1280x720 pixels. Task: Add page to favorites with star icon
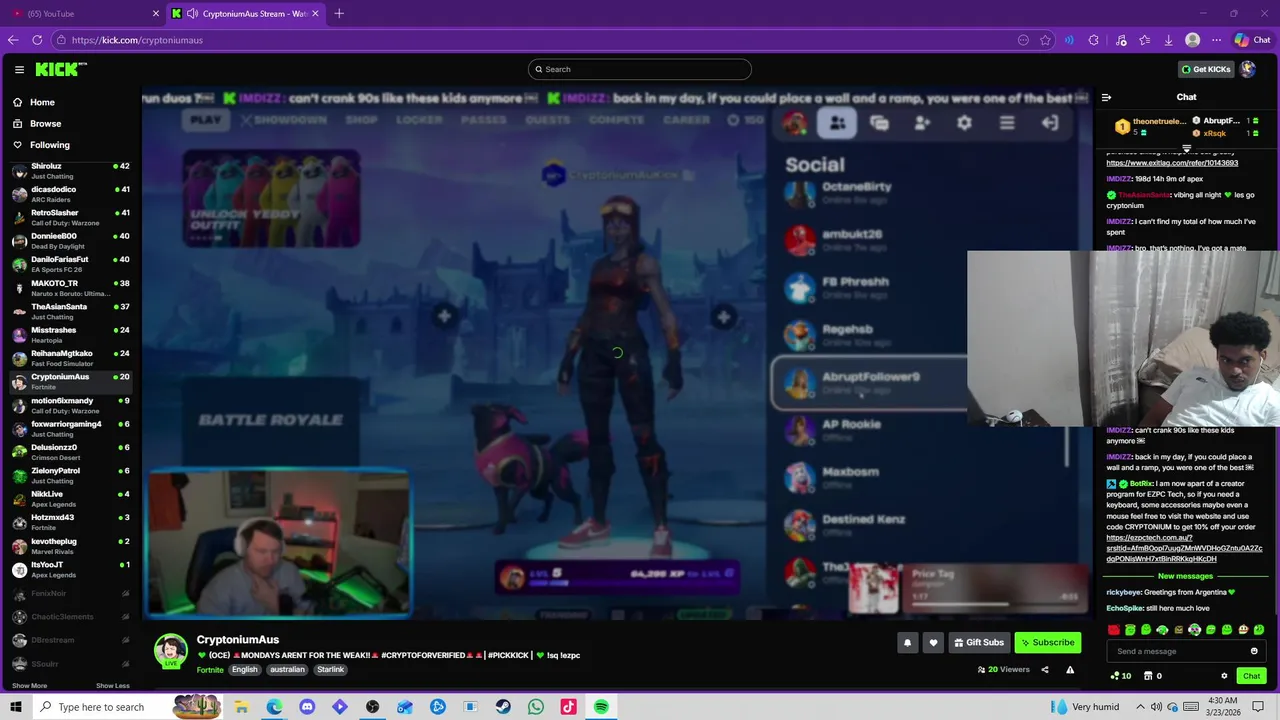[1045, 40]
